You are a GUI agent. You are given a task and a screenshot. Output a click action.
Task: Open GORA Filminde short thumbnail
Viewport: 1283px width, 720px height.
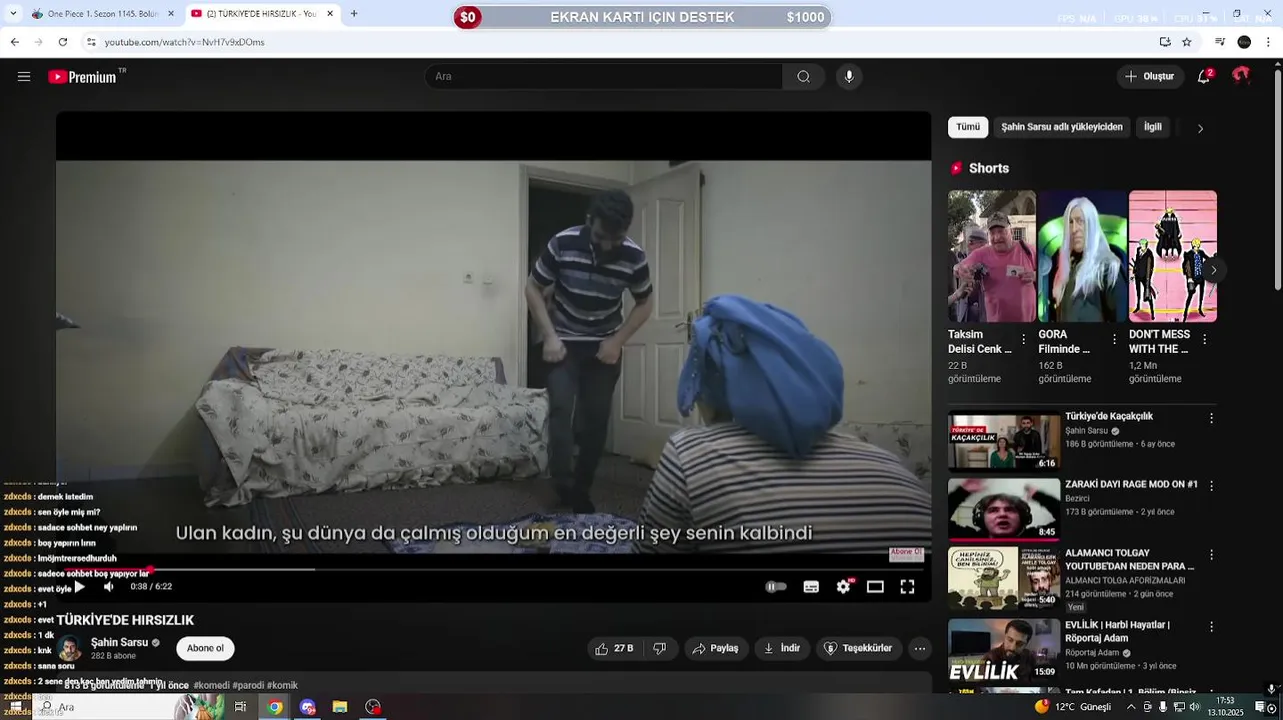click(1082, 256)
